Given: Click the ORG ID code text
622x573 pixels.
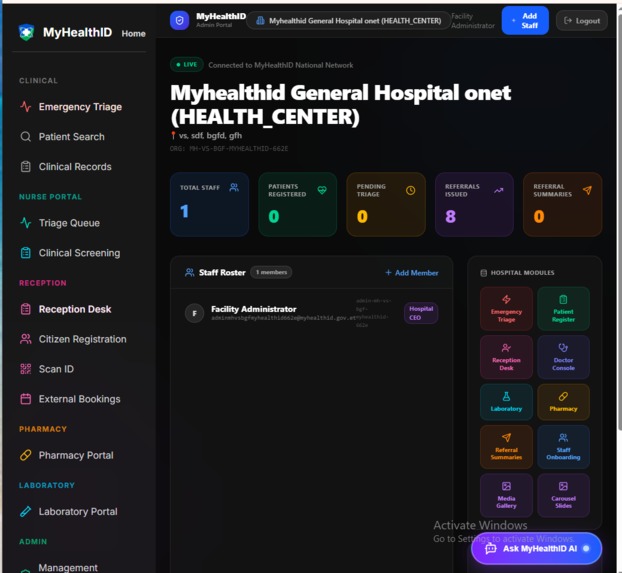Looking at the screenshot, I should [x=229, y=149].
